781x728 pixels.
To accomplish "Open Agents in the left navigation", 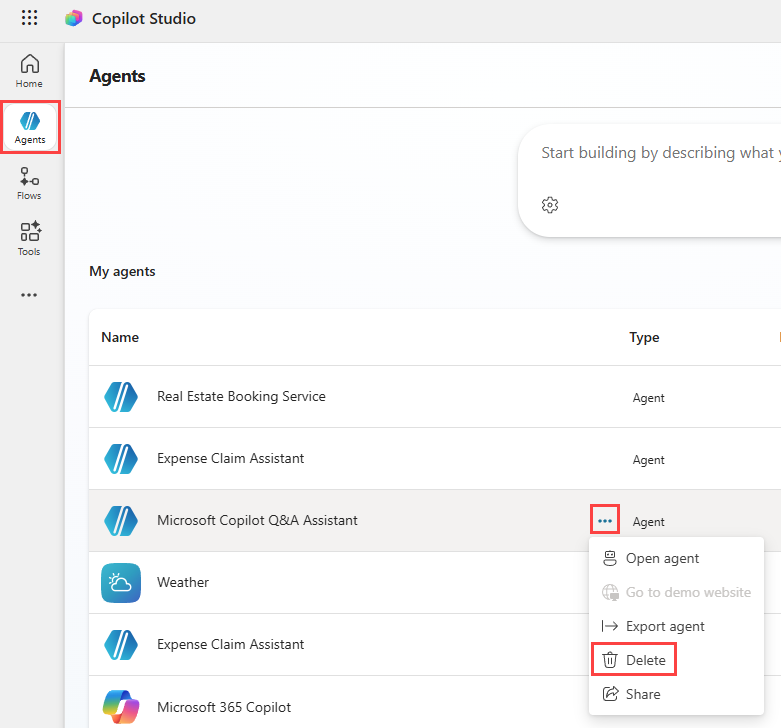I will (30, 127).
